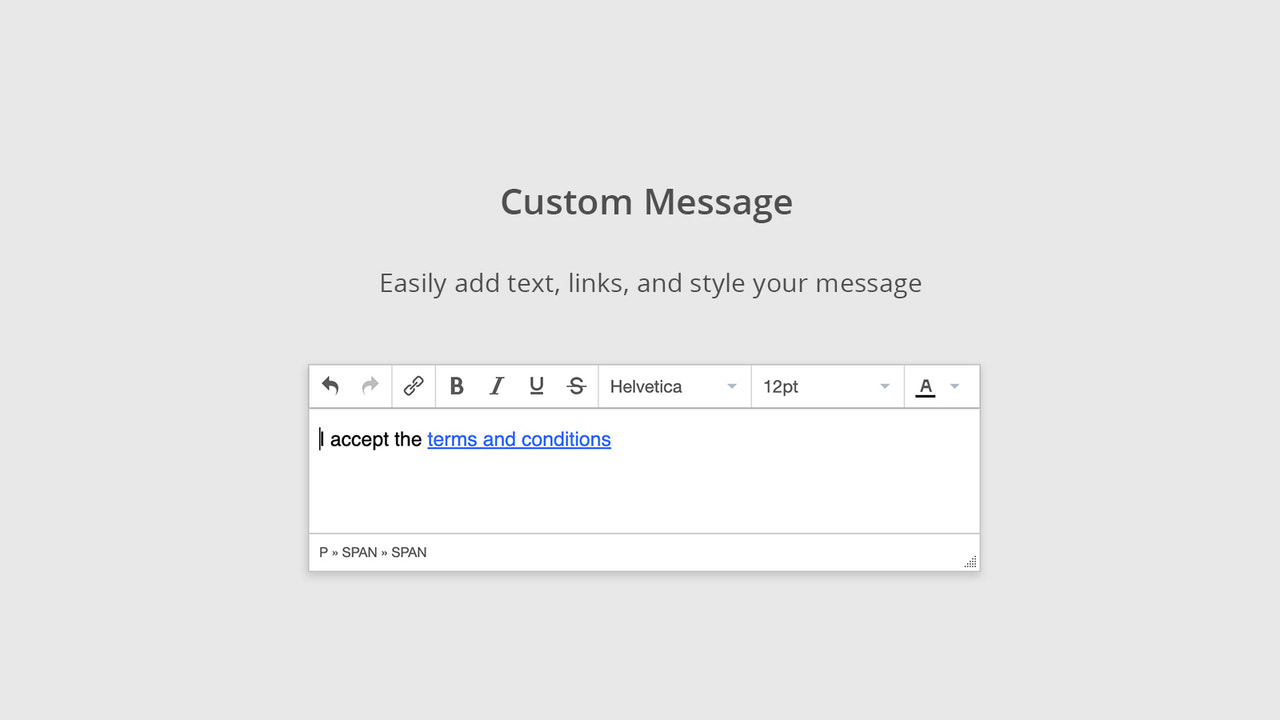Select the first SPAN in the status breadcrumb

[x=358, y=552]
